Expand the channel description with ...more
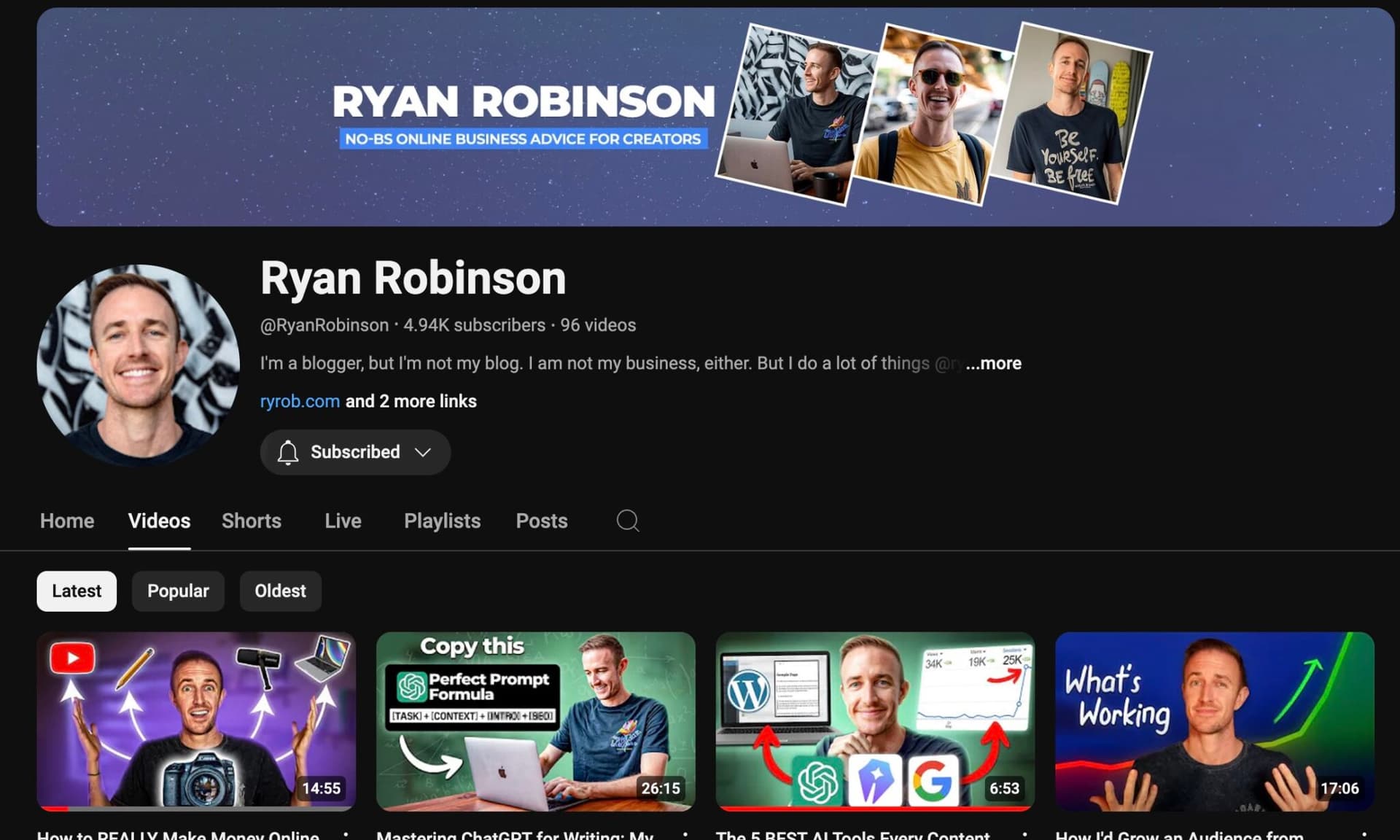Image resolution: width=1400 pixels, height=840 pixels. coord(993,362)
